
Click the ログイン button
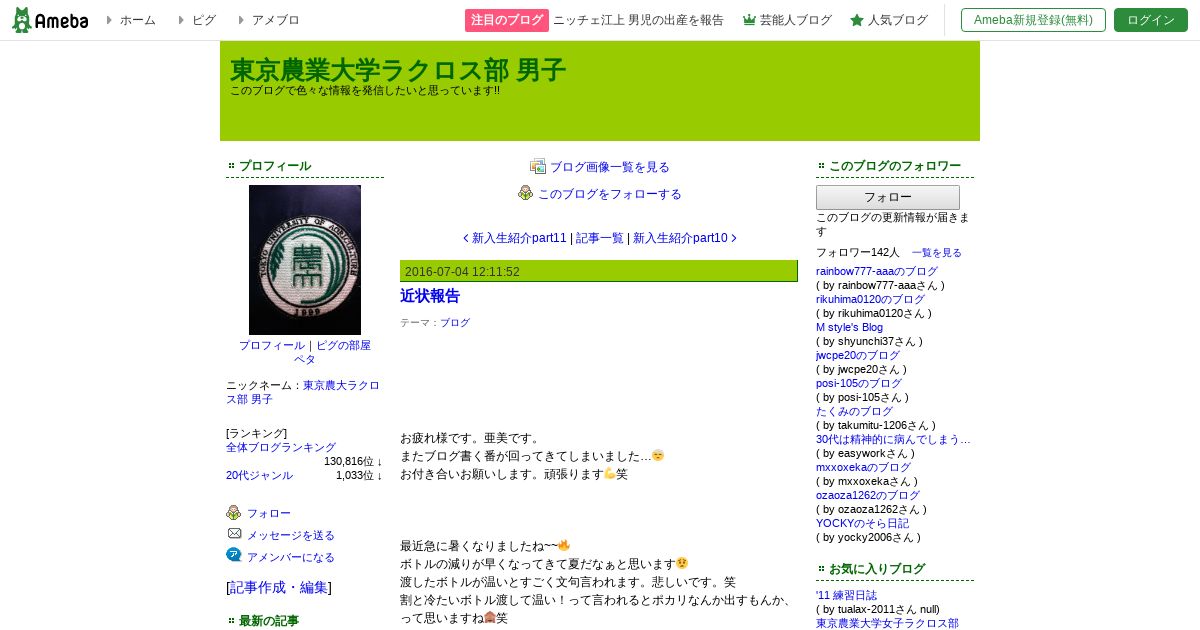pyautogui.click(x=1151, y=20)
